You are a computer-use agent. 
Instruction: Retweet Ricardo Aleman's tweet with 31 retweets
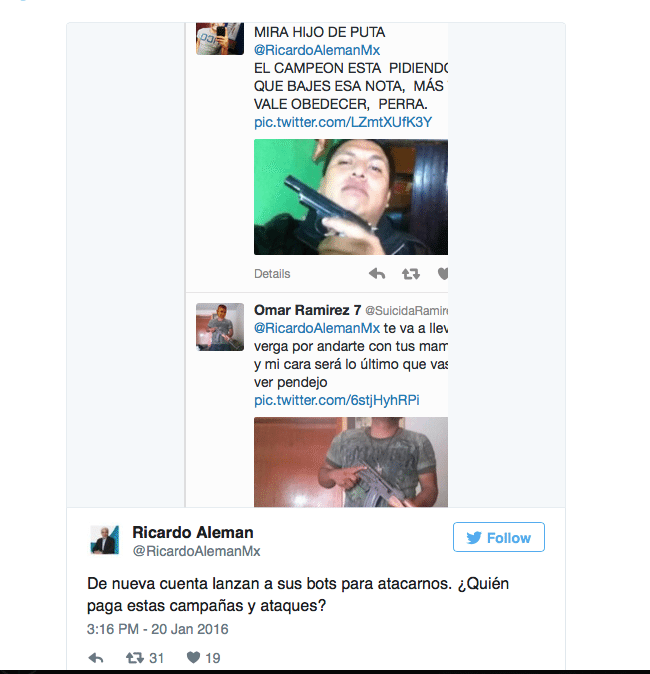[x=135, y=658]
